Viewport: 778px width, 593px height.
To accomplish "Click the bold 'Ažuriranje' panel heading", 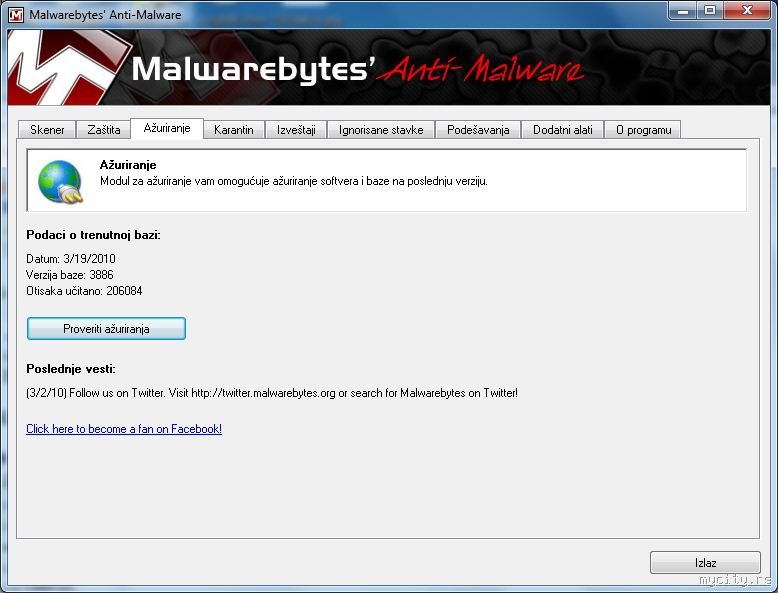I will (128, 165).
